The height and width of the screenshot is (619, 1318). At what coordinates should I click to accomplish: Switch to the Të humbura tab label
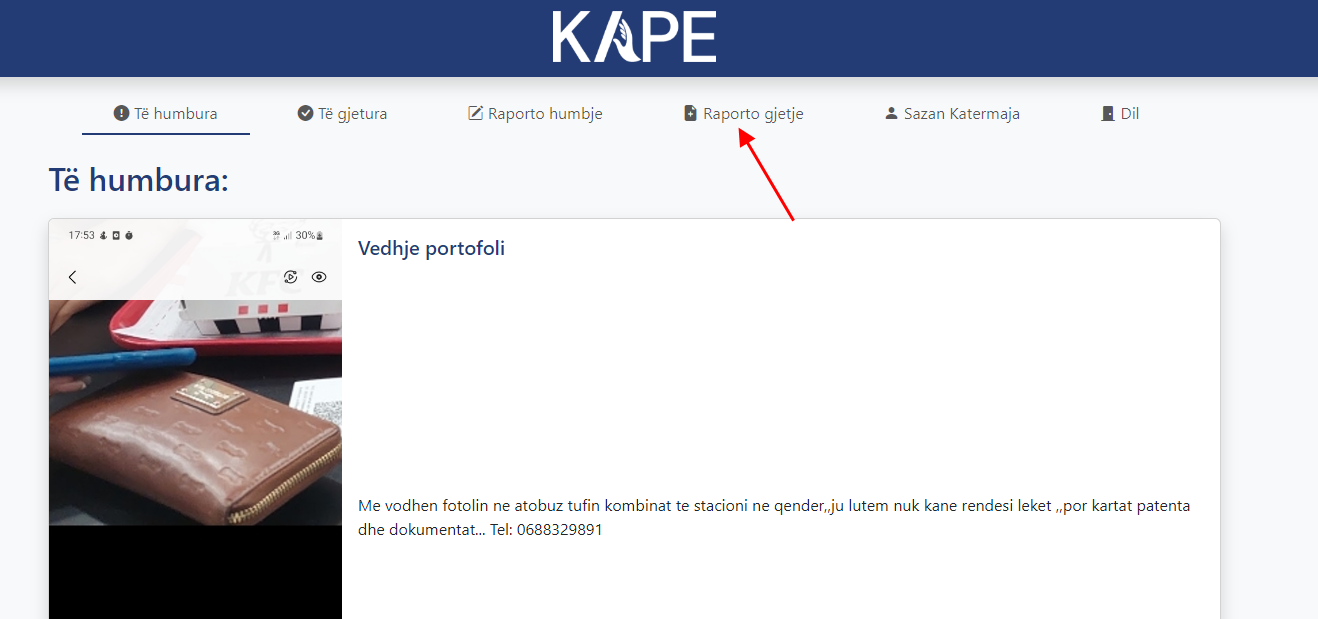click(176, 114)
